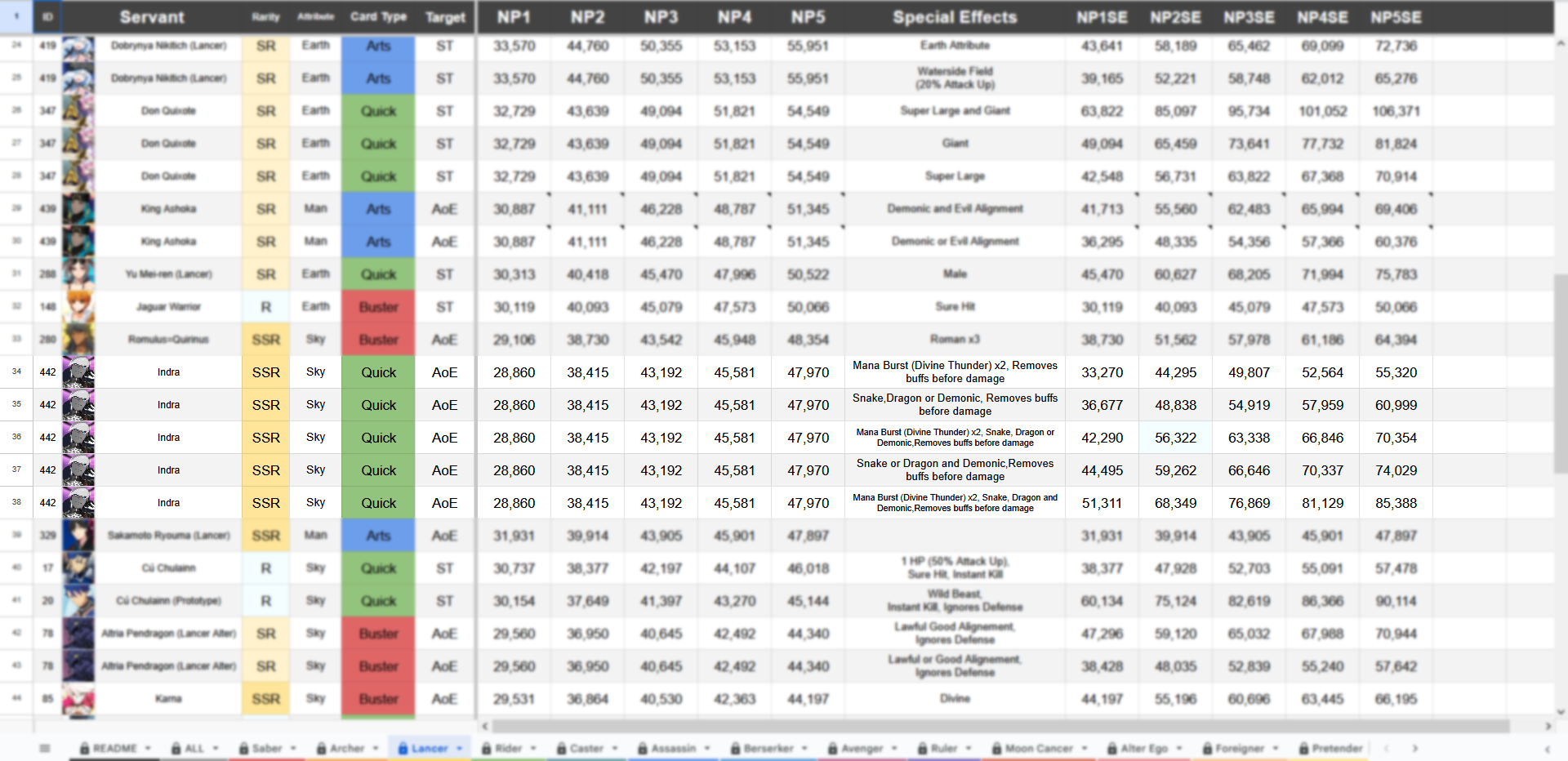This screenshot has width=1568, height=761.
Task: Select the Servant header cell
Action: click(x=152, y=17)
